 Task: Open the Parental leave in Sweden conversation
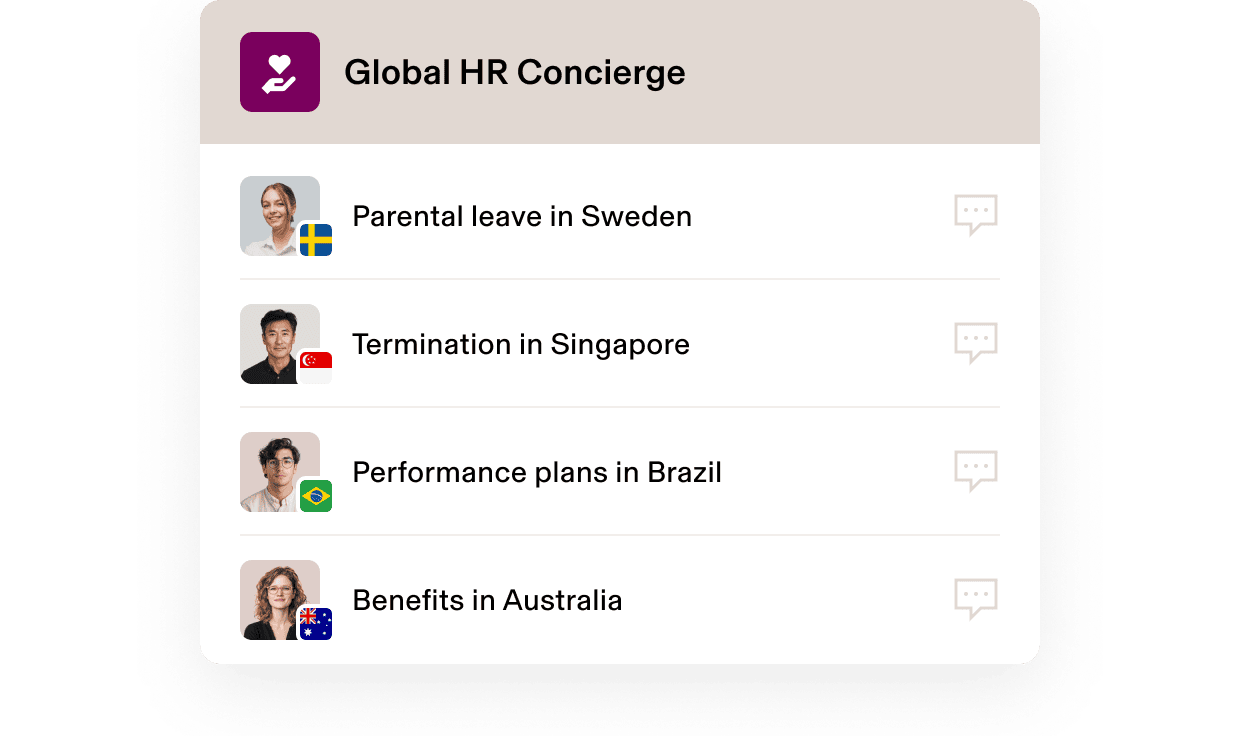(x=521, y=216)
